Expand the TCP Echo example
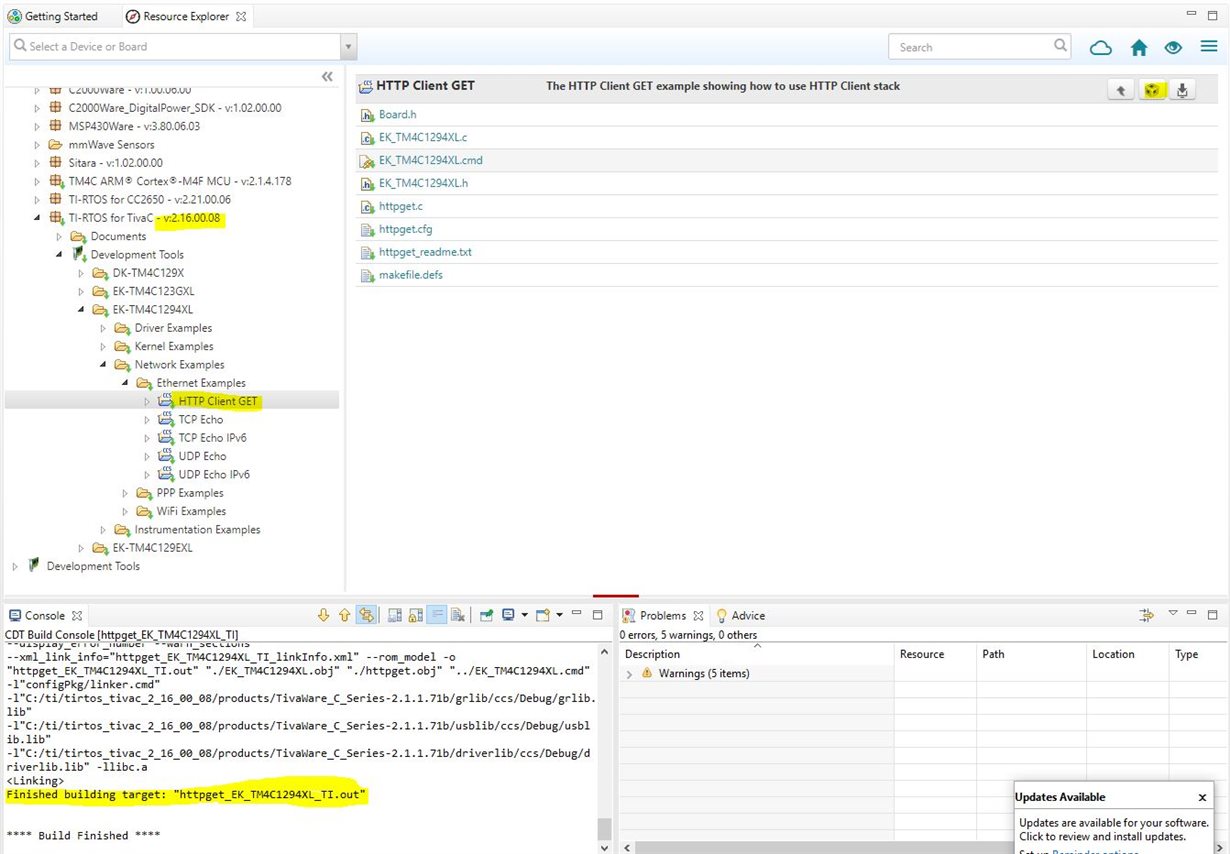This screenshot has width=1230, height=854. [x=148, y=420]
